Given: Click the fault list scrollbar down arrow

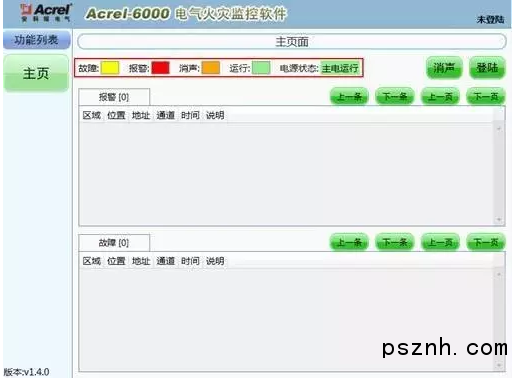Looking at the screenshot, I should 499,365.
